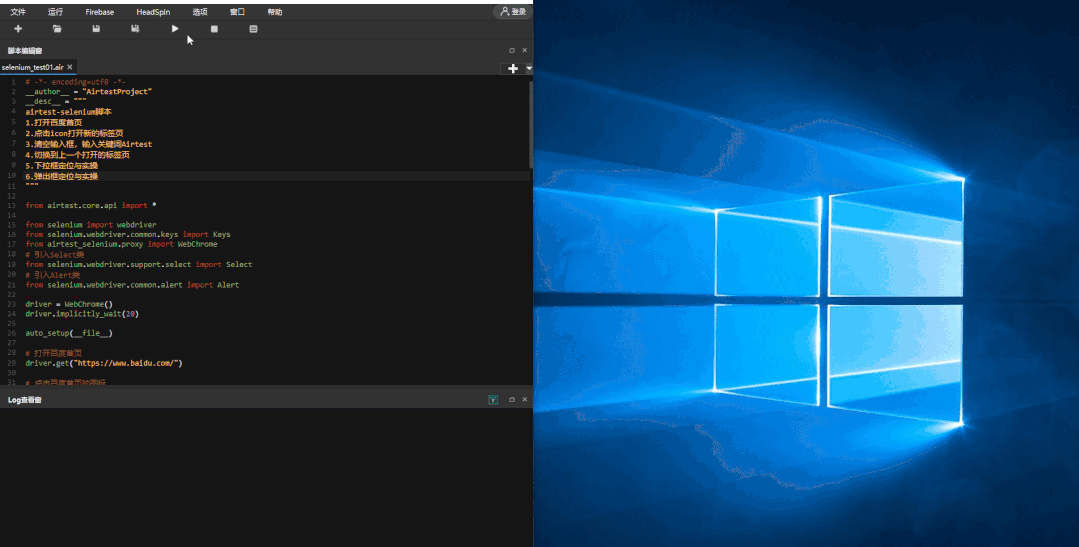Click the '6.弹出框定位与实操' line
Screen dimensions: 1079x547
coord(61,176)
